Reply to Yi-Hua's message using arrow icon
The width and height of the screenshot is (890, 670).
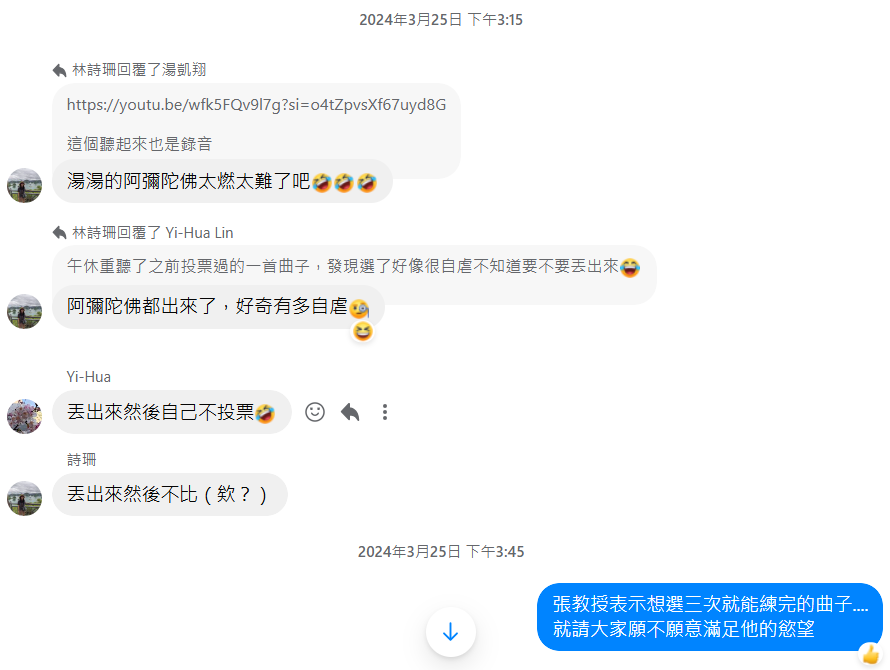click(x=350, y=412)
